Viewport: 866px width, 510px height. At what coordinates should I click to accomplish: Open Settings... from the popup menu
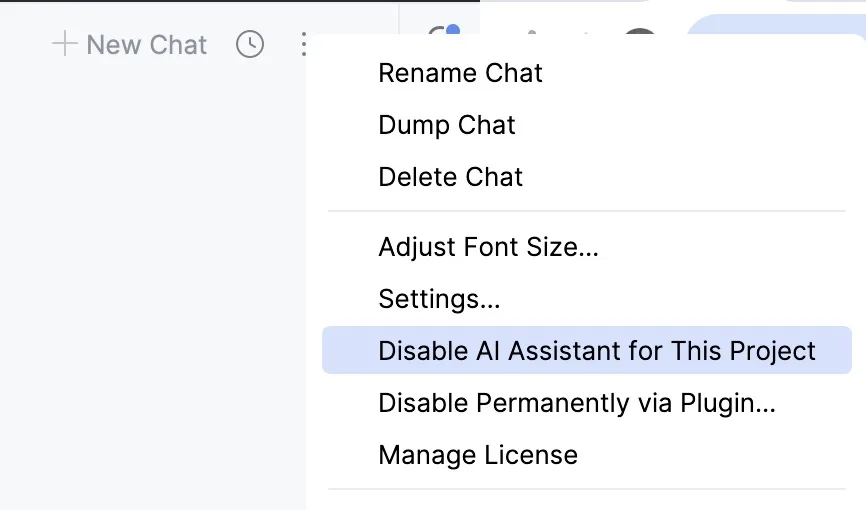[439, 298]
